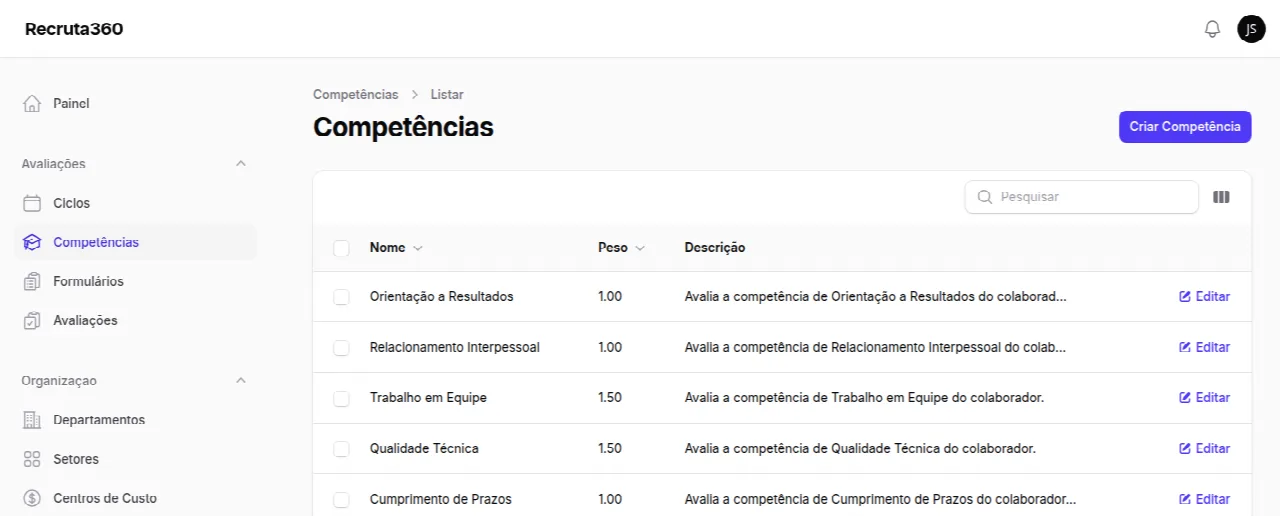Open Formulários in the sidebar
Image resolution: width=1280 pixels, height=516 pixels.
[x=135, y=281]
